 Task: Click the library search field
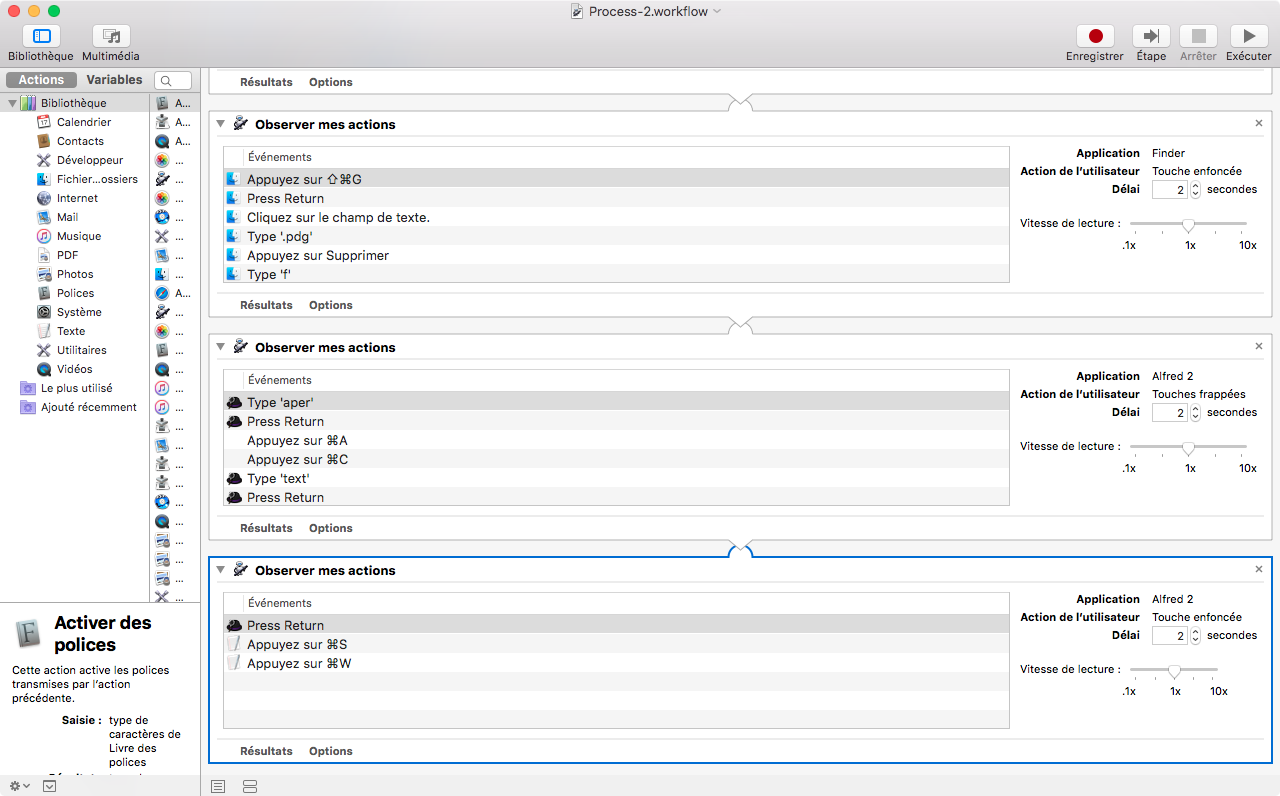click(x=174, y=81)
